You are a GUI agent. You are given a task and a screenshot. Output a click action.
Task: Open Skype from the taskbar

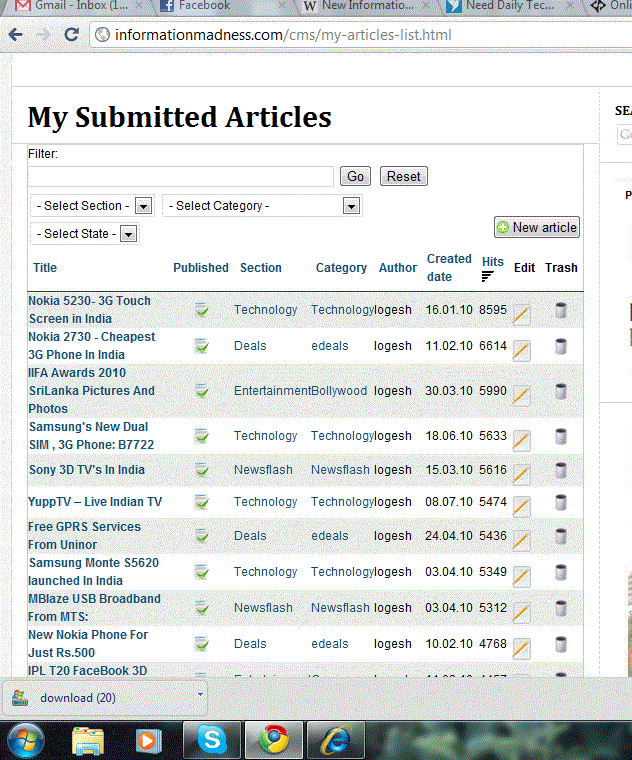pos(212,740)
